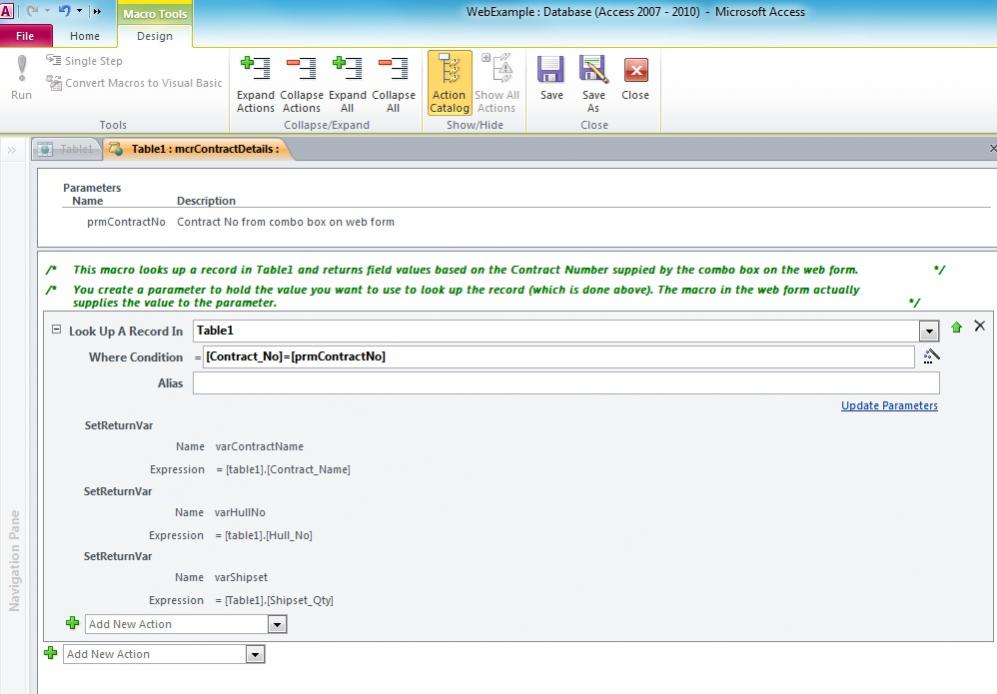Click the Table1 record source field

(556, 331)
